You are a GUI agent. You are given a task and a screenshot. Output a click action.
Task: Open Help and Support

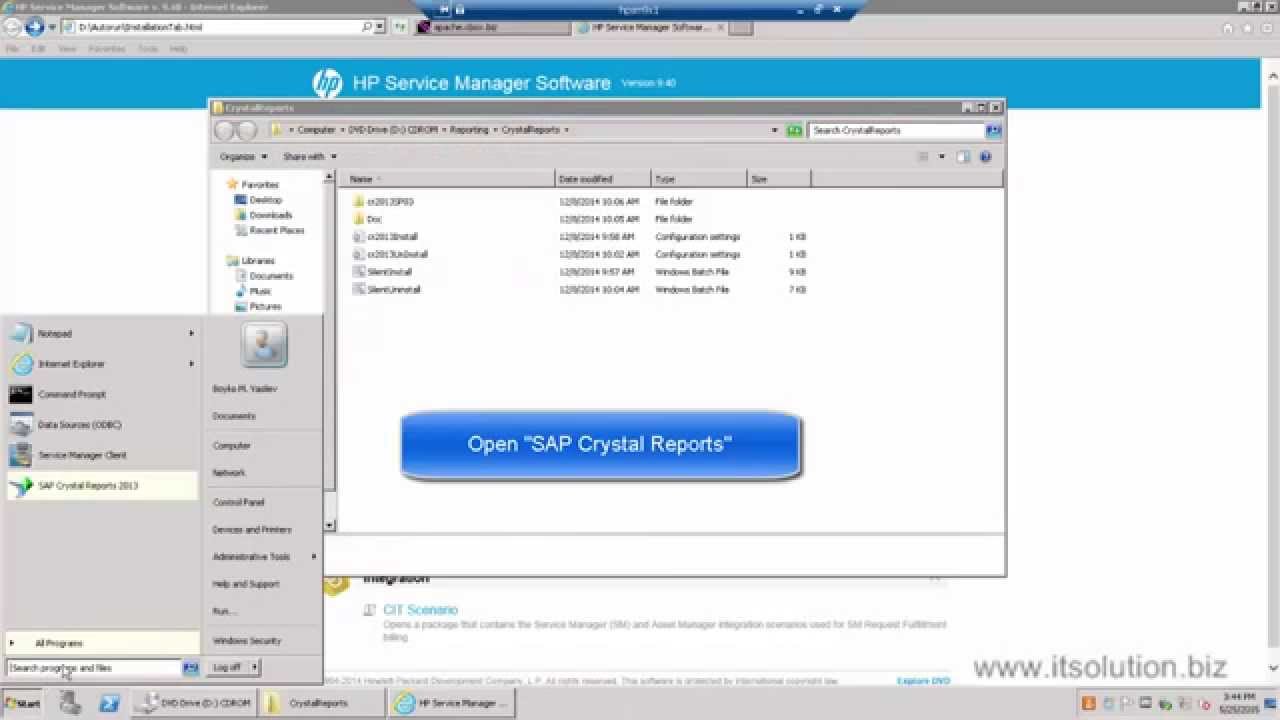[x=246, y=584]
